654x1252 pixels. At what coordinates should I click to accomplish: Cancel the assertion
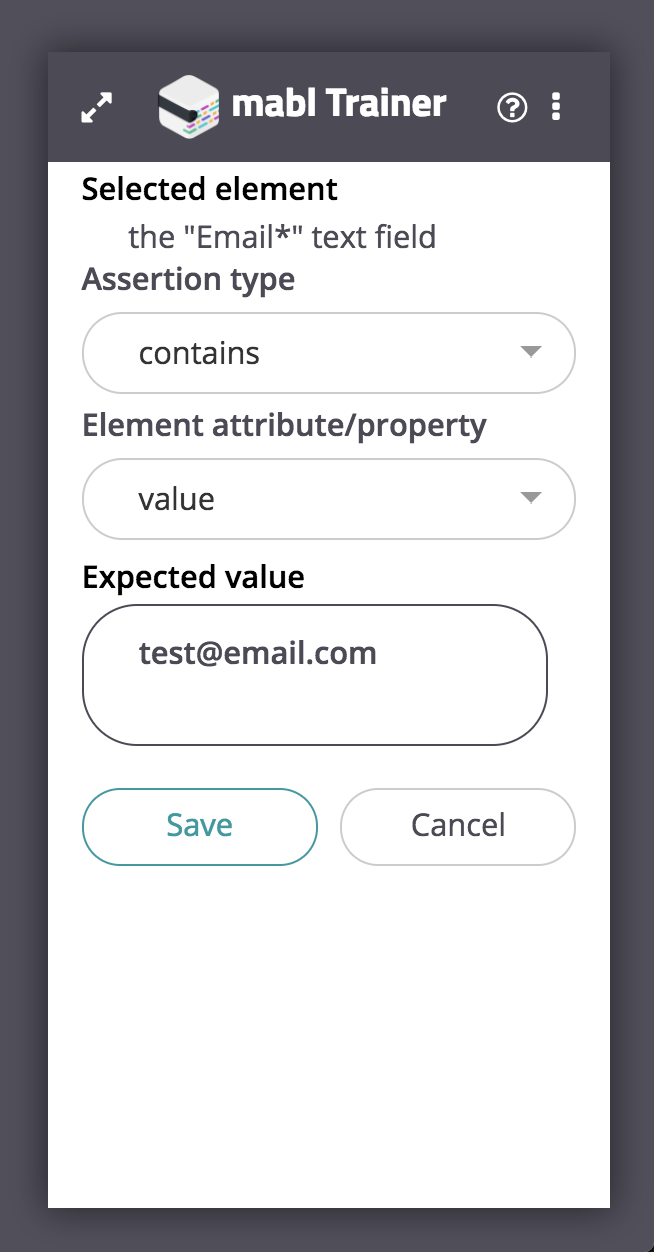click(x=458, y=826)
